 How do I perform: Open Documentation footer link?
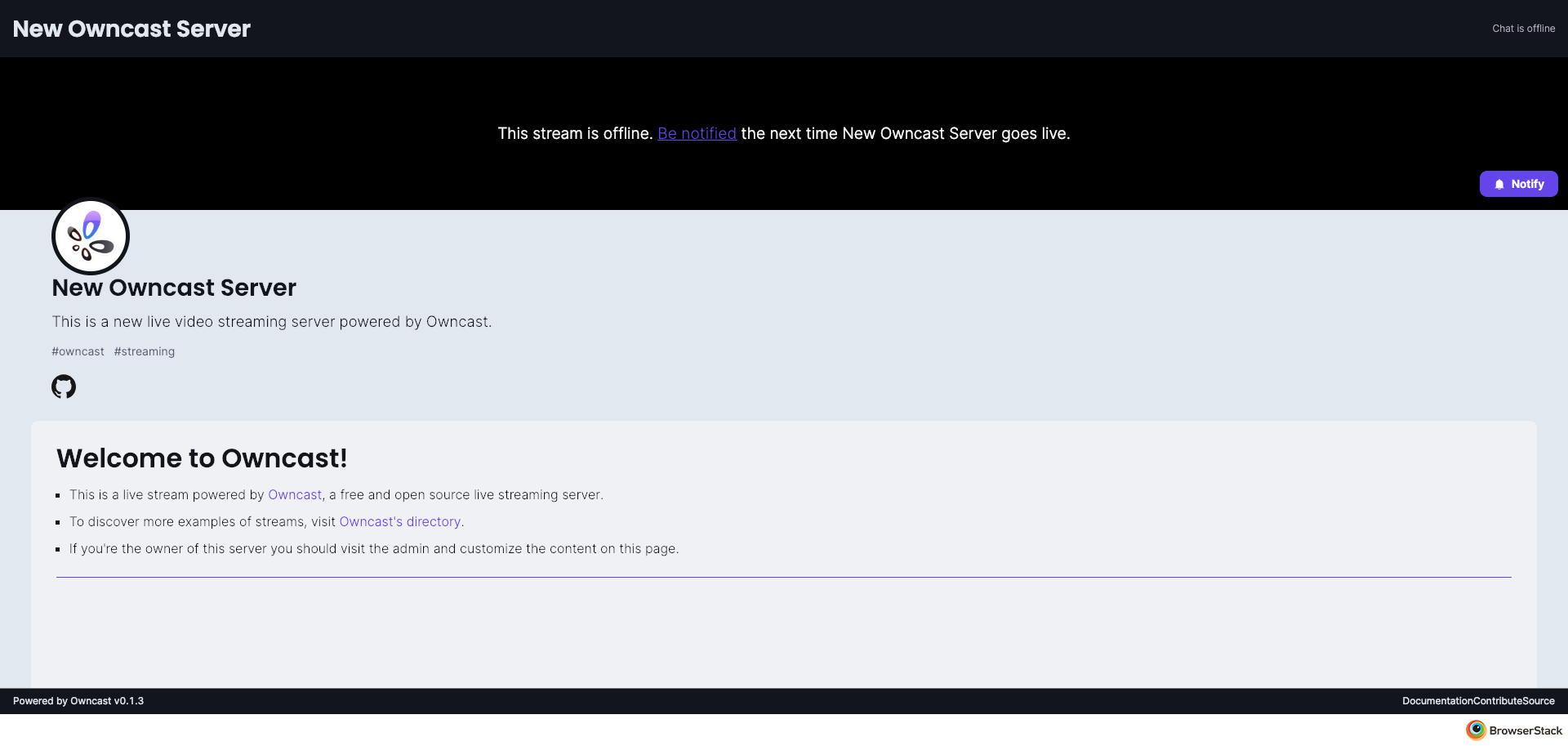[x=1438, y=701]
